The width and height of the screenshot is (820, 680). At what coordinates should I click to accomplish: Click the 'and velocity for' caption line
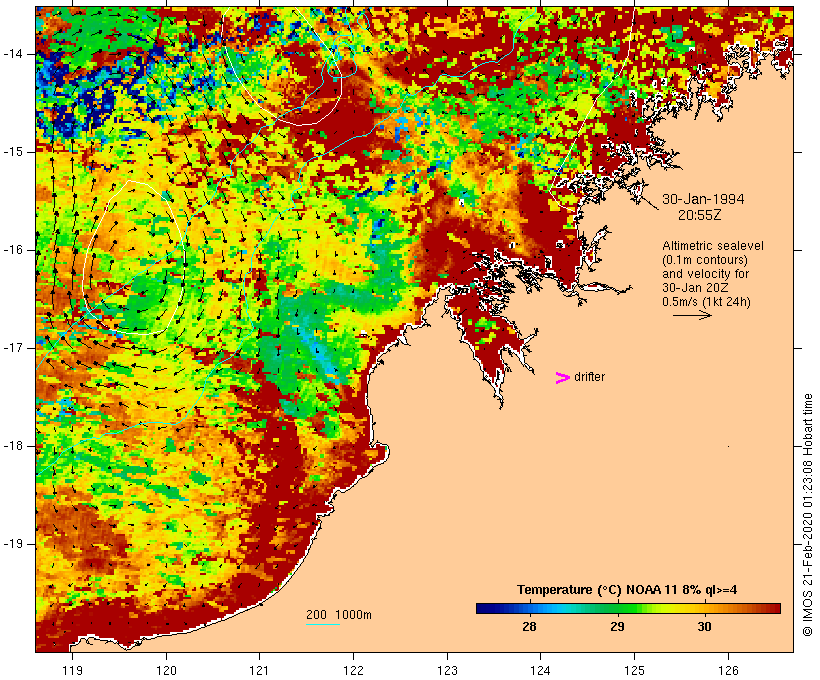pyautogui.click(x=705, y=274)
